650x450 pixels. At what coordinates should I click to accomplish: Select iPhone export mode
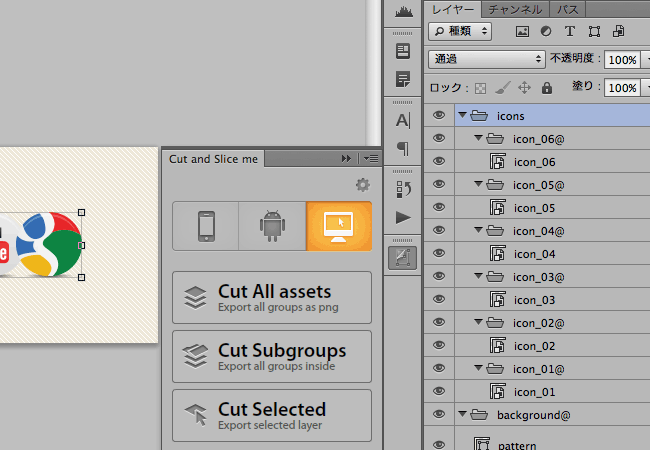coord(206,226)
